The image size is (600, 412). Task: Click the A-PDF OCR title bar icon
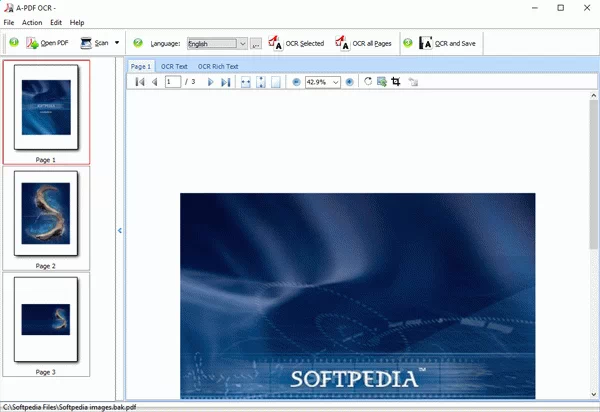(x=8, y=8)
